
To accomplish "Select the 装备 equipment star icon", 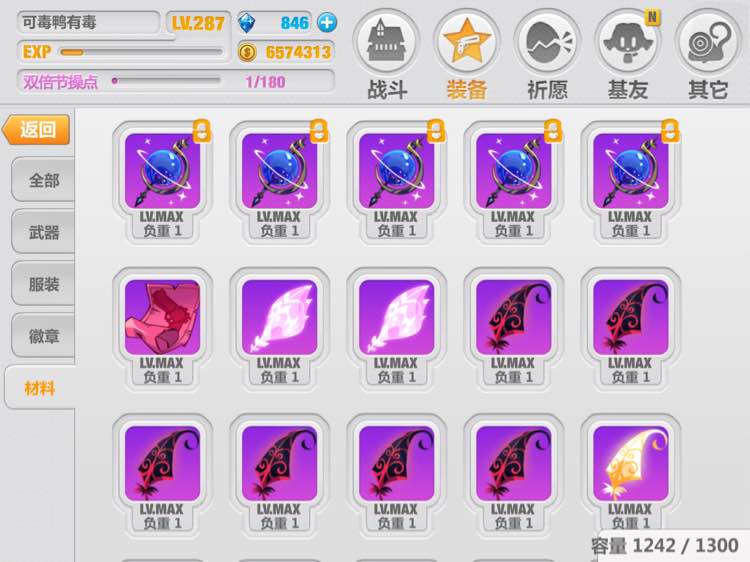I will pos(467,42).
